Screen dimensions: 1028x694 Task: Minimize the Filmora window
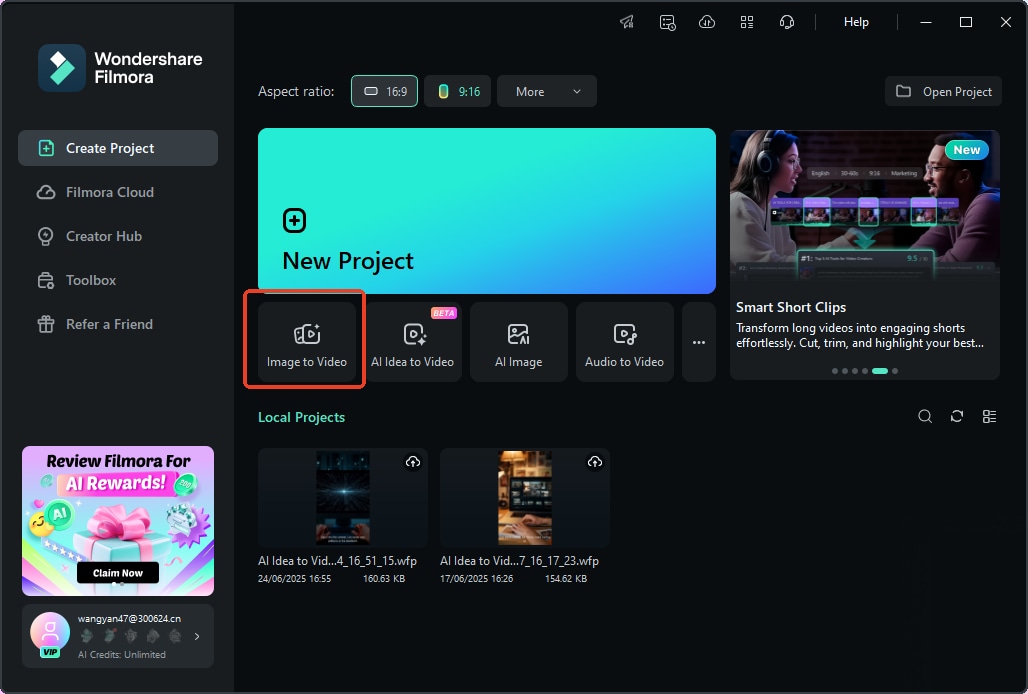coord(926,22)
